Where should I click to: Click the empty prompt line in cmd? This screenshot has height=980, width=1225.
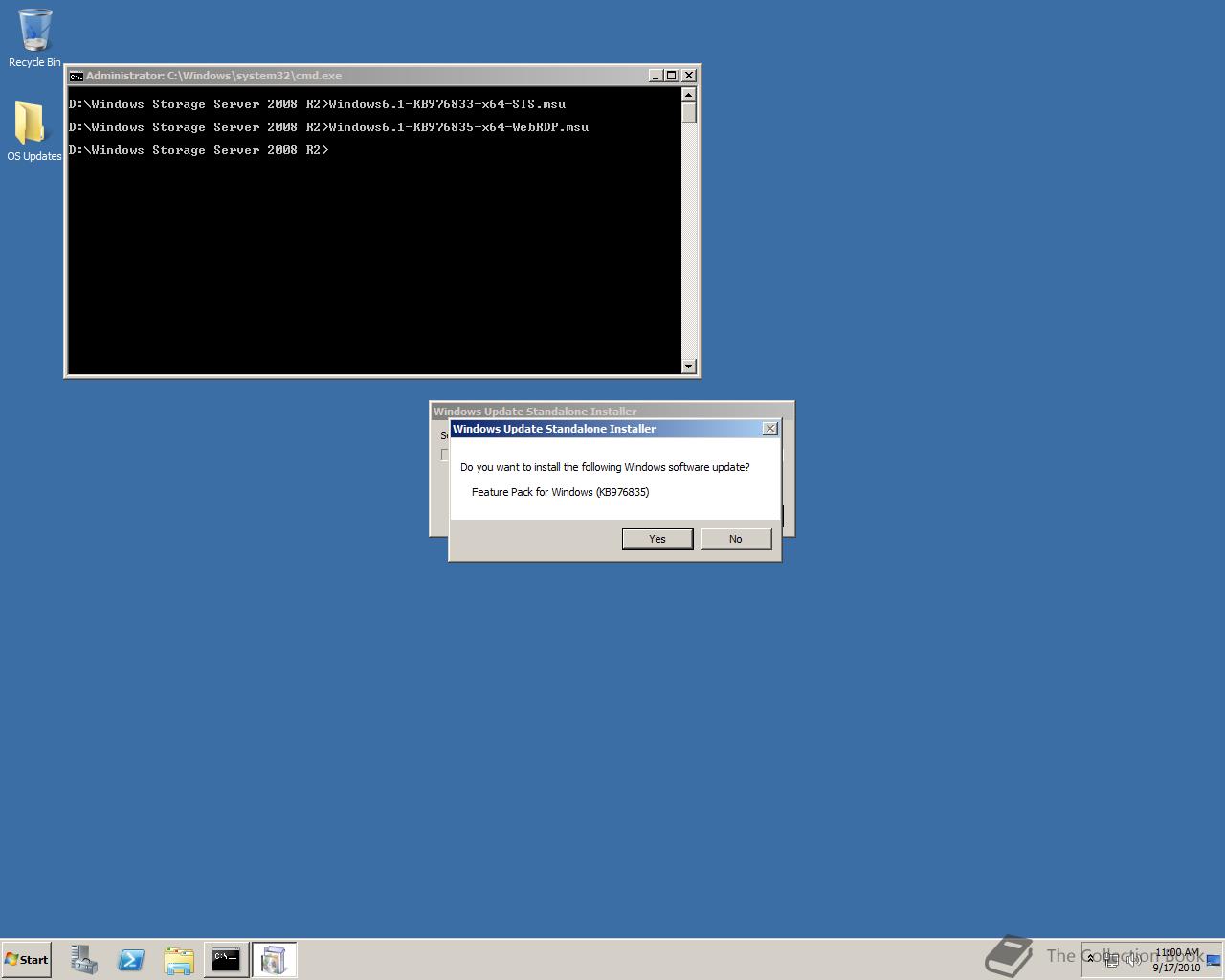point(199,150)
